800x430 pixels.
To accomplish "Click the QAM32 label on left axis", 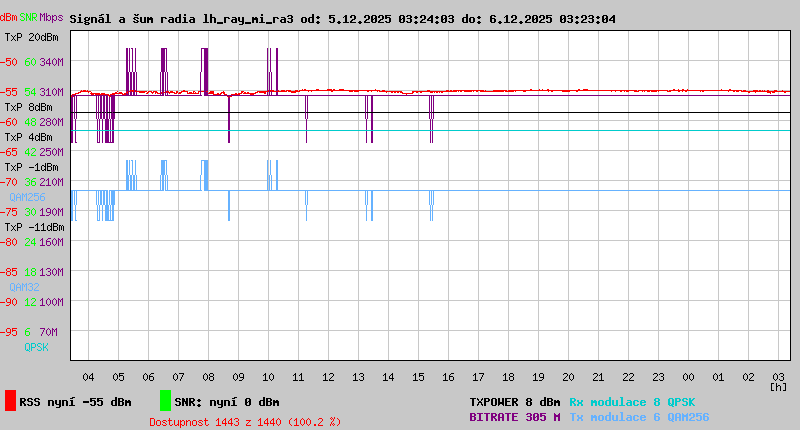I will [x=24, y=287].
